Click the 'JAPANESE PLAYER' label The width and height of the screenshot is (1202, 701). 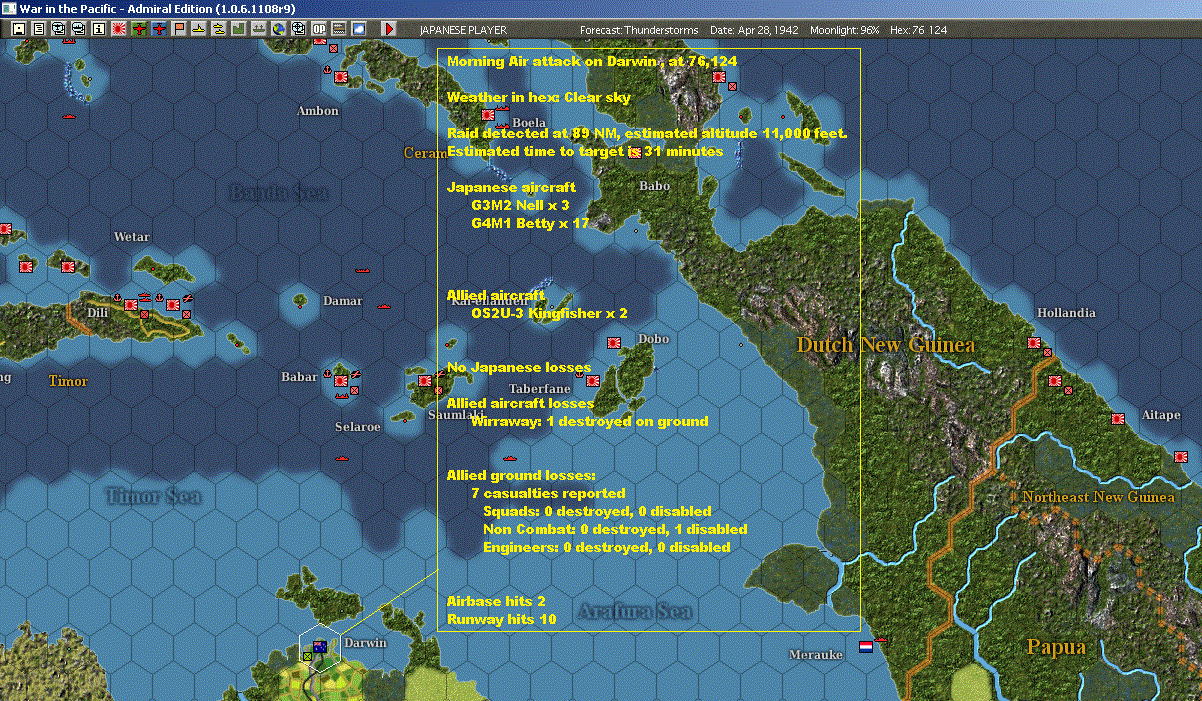pyautogui.click(x=462, y=30)
